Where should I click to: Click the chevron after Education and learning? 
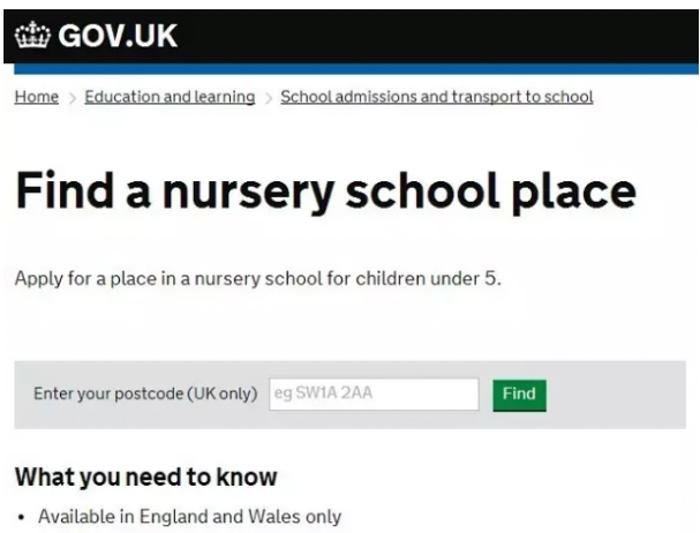pos(268,98)
